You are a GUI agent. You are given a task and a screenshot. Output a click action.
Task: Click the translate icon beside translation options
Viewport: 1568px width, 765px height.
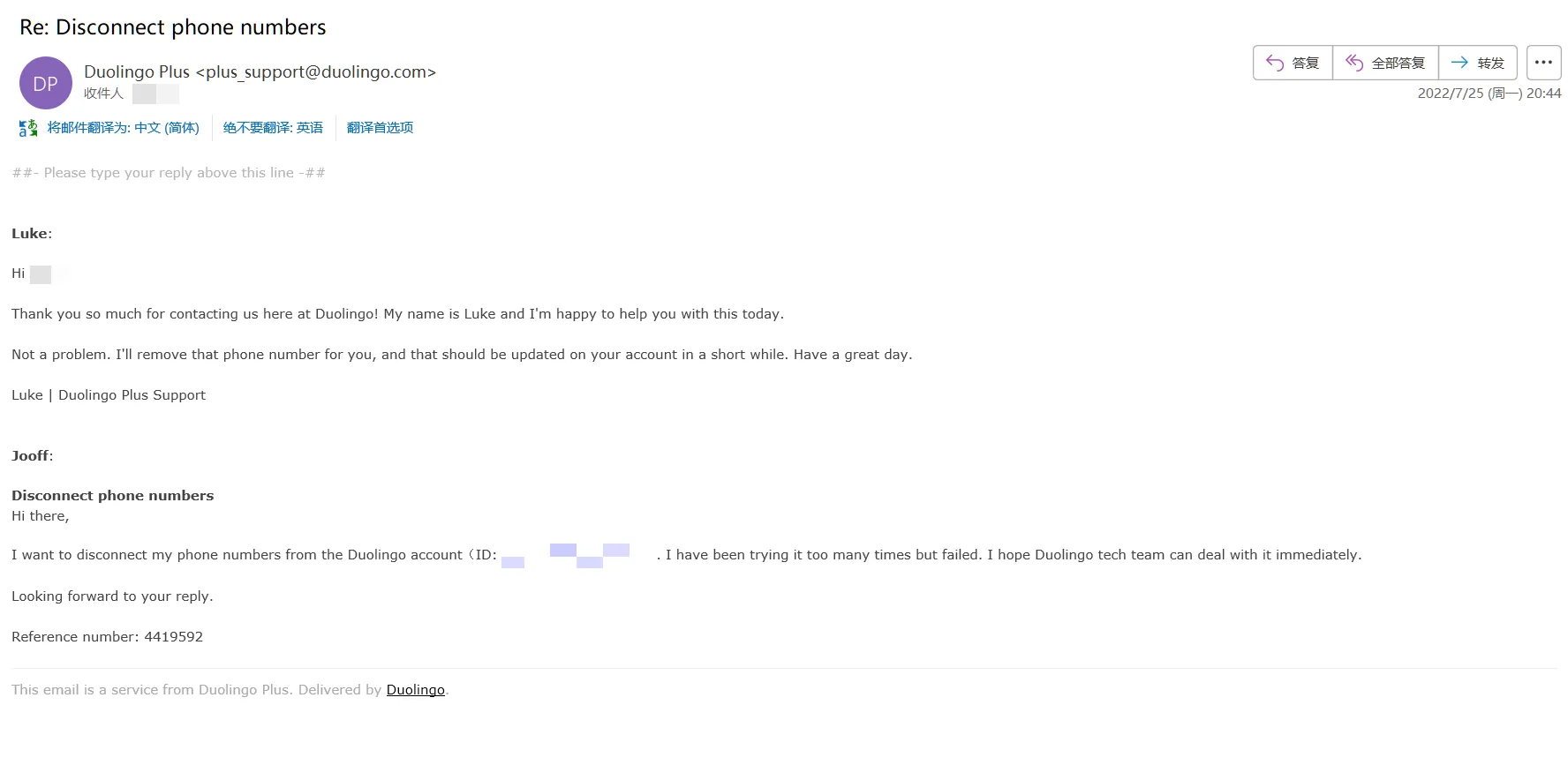28,128
